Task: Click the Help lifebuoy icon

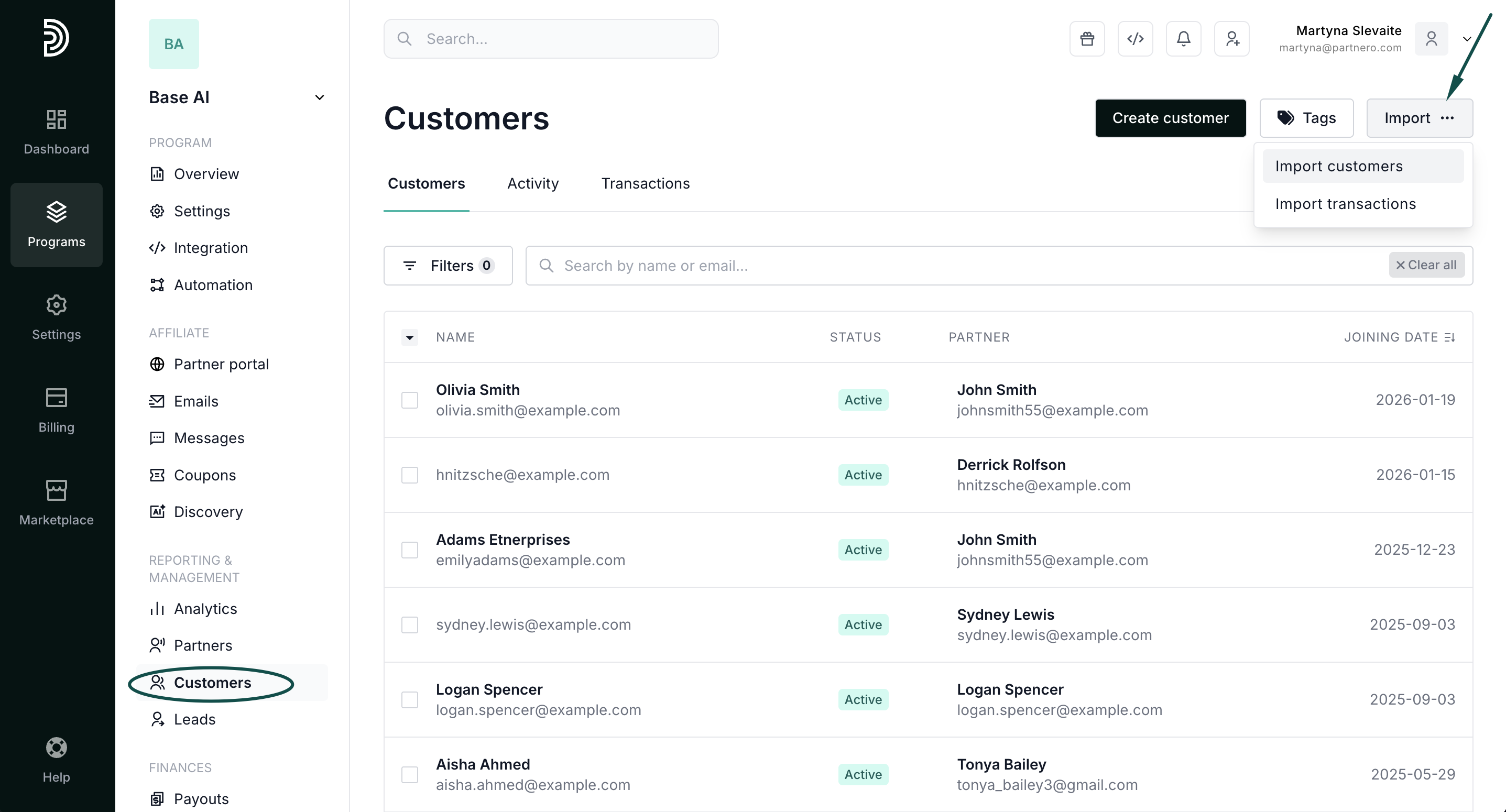Action: click(x=56, y=748)
